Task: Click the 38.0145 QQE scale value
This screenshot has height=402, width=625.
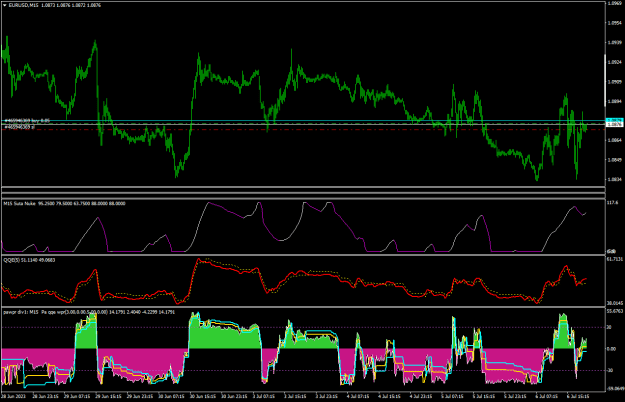Action: click(x=614, y=303)
